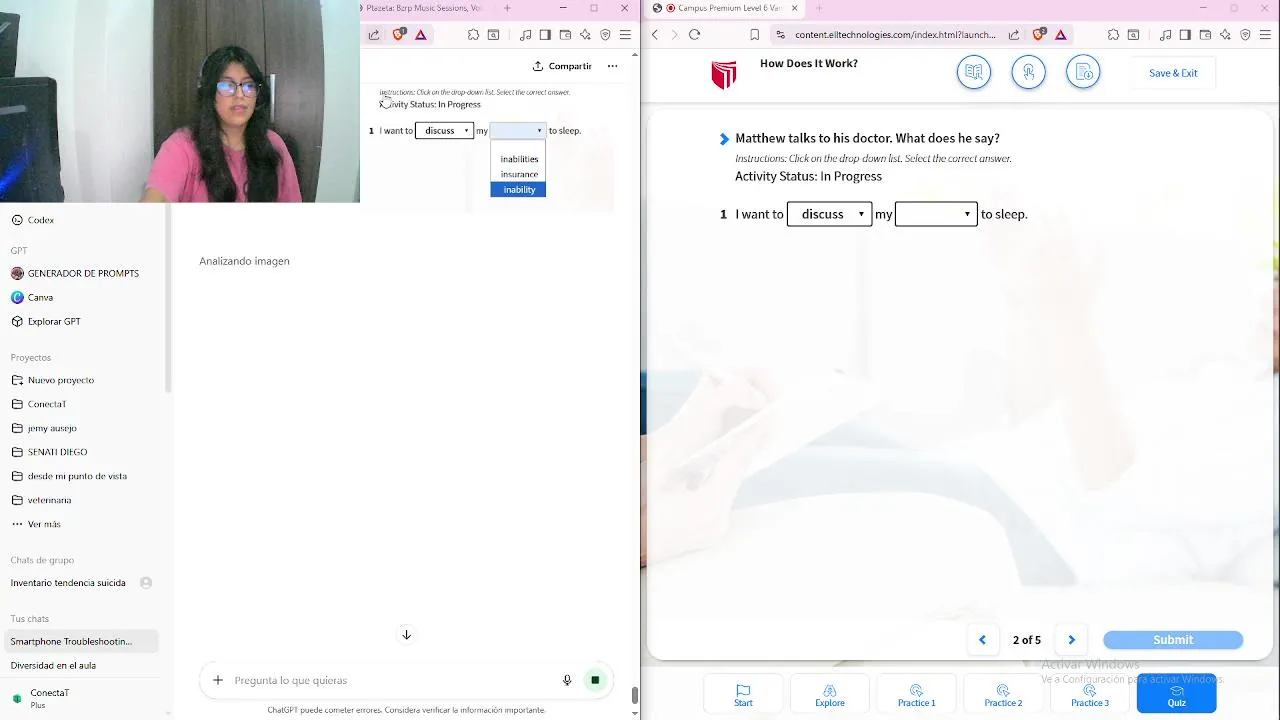Viewport: 1280px width, 720px height.
Task: Open the glossary book icon in lesson header
Action: [x=974, y=72]
